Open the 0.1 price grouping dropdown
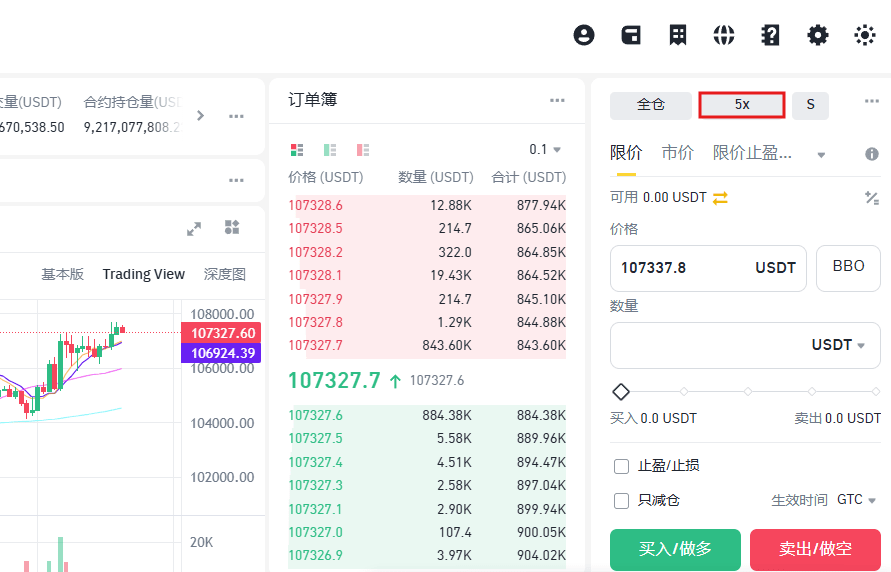 coord(545,150)
